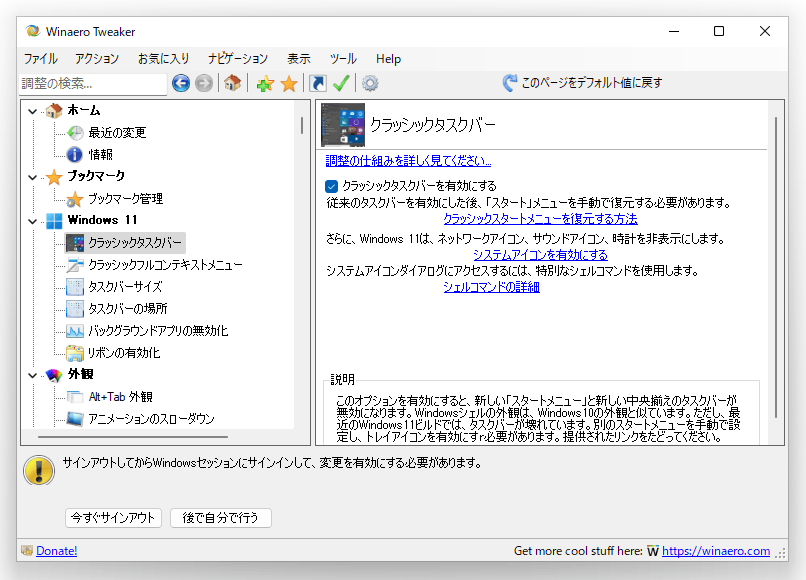Open the アクション menu
The height and width of the screenshot is (580, 806).
pyautogui.click(x=97, y=59)
